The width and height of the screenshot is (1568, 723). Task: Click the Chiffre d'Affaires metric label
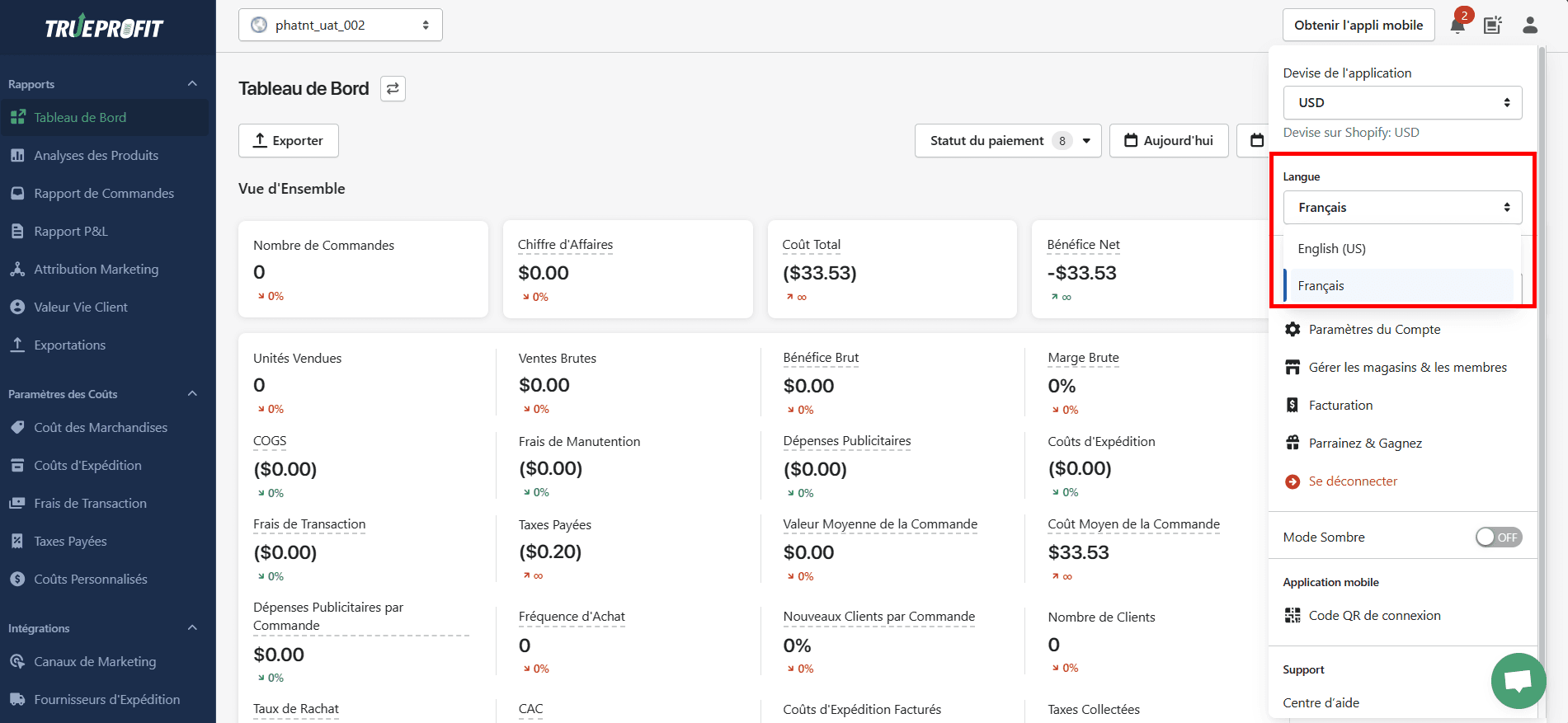tap(565, 244)
